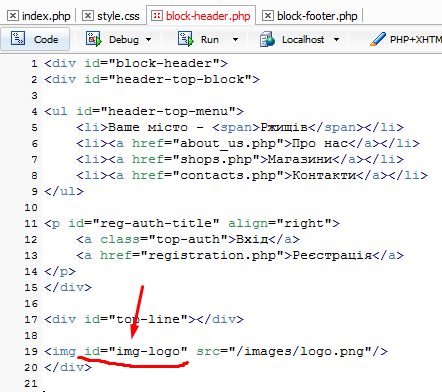Click the Debug button label
The image size is (442, 392).
(124, 40)
